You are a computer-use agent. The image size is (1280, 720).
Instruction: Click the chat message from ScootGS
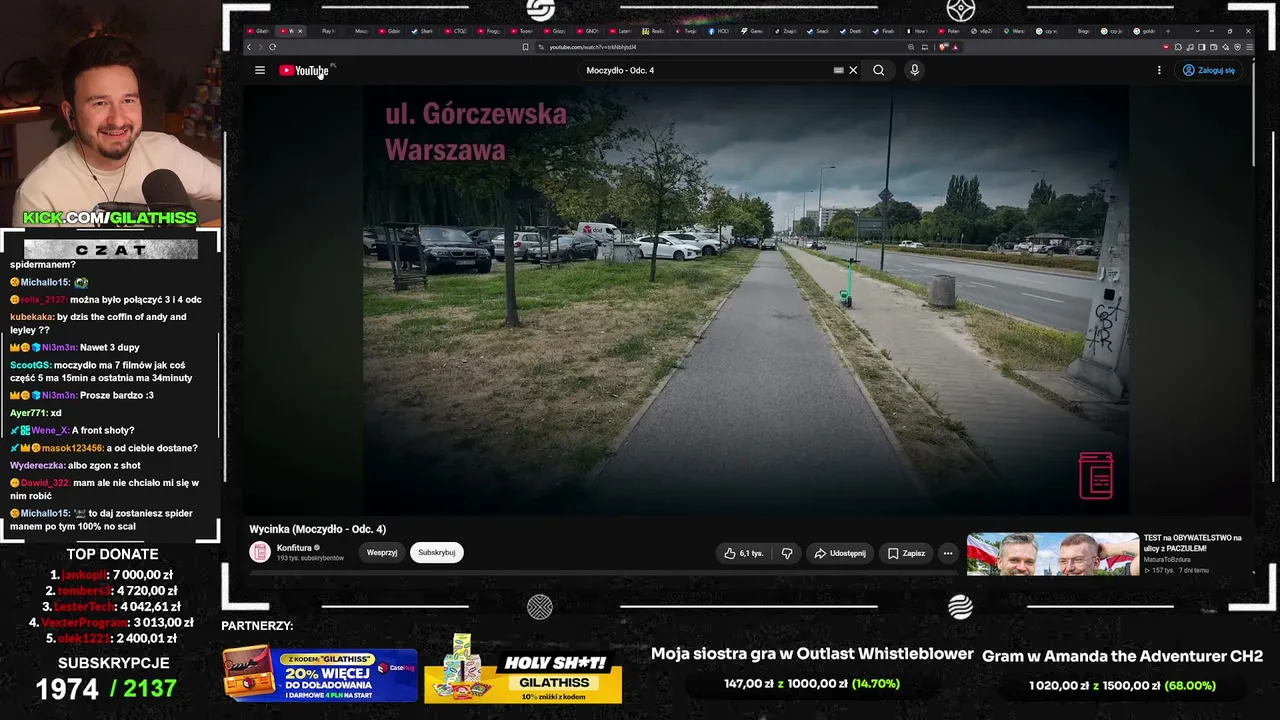pyautogui.click(x=101, y=371)
